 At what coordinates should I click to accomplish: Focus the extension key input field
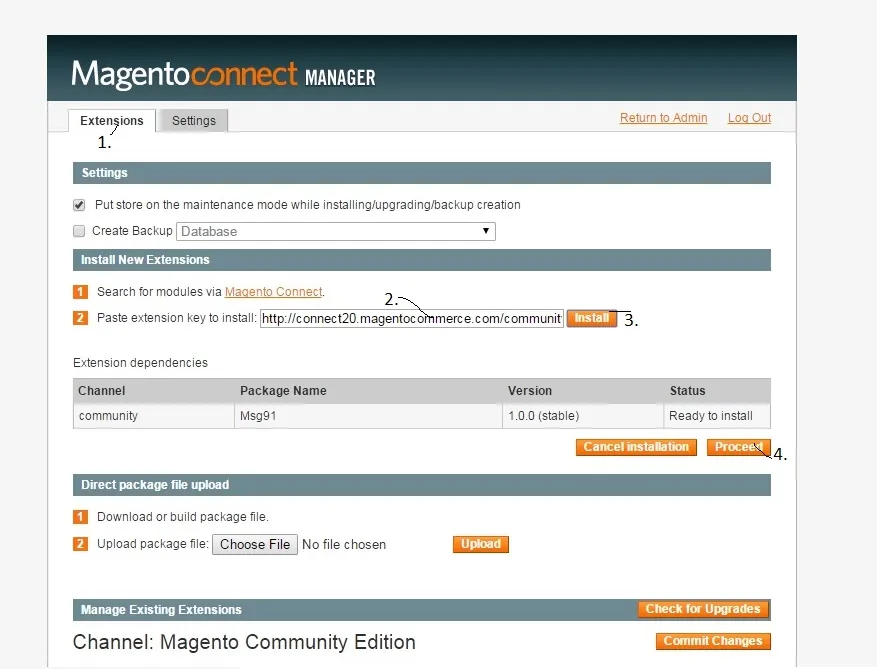tap(412, 318)
